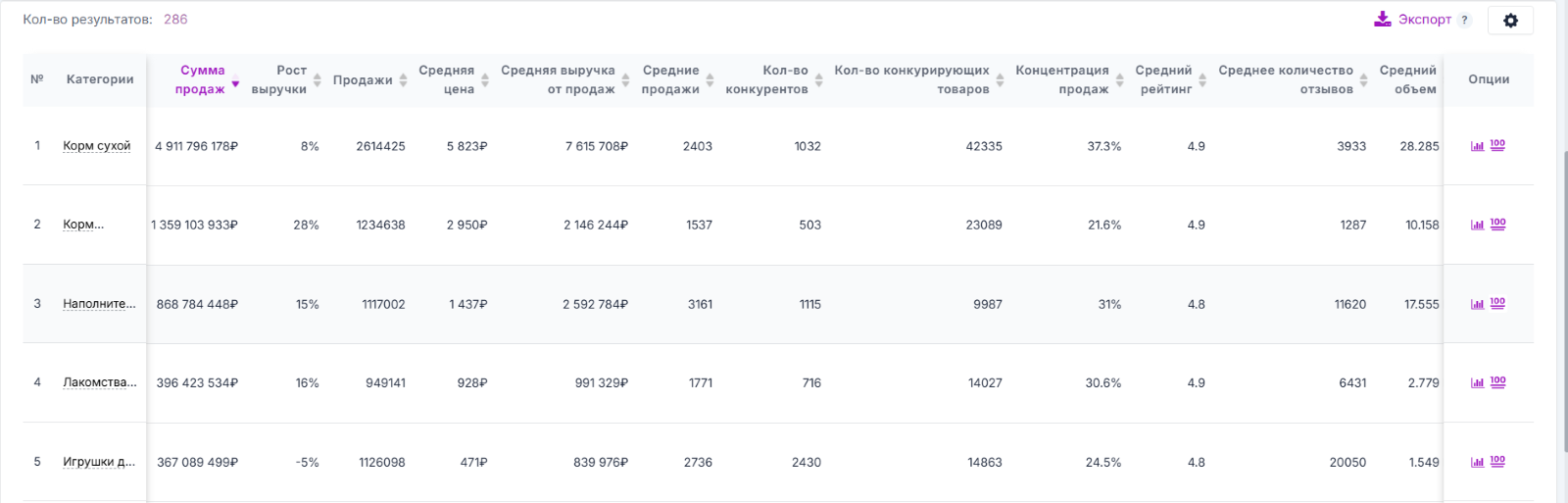Open the help question mark beside Экспорт
The image size is (1568, 503).
pyautogui.click(x=1465, y=20)
